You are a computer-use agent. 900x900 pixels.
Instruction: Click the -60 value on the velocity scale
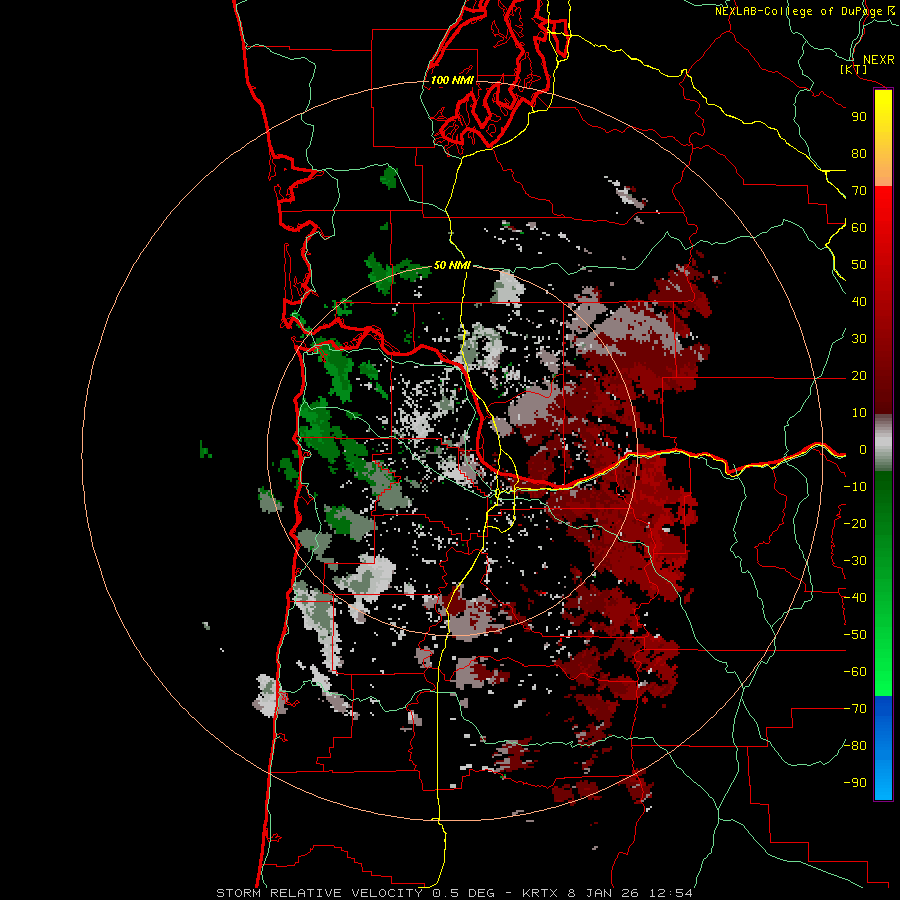(855, 672)
